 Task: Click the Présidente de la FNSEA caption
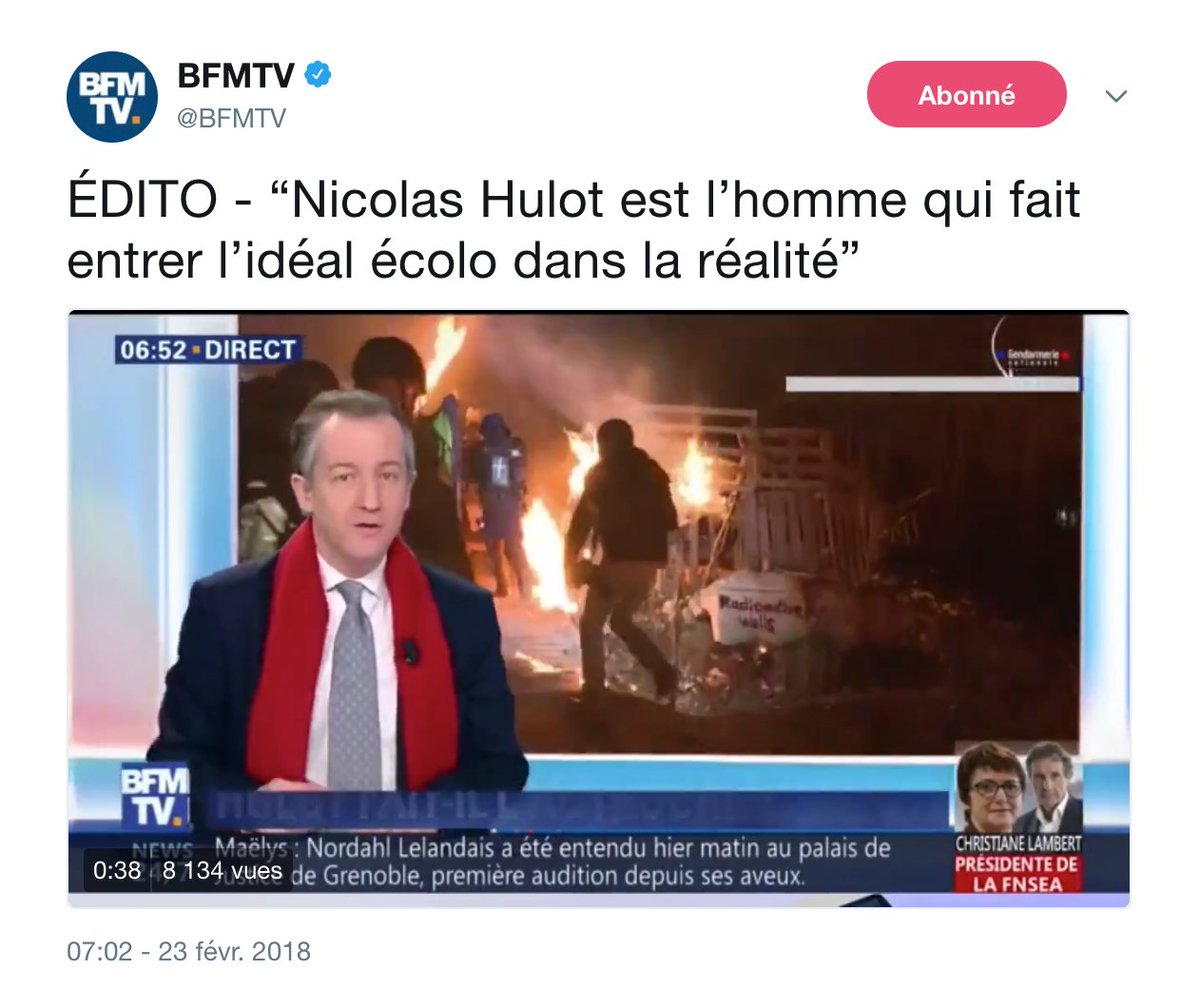pos(1017,874)
